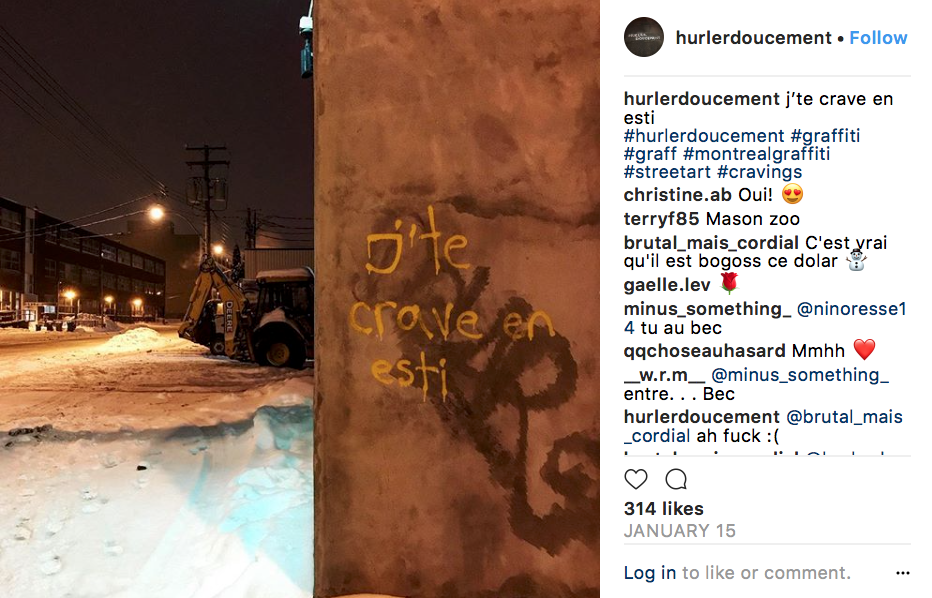Visit gaelle.lev's profile

(667, 285)
